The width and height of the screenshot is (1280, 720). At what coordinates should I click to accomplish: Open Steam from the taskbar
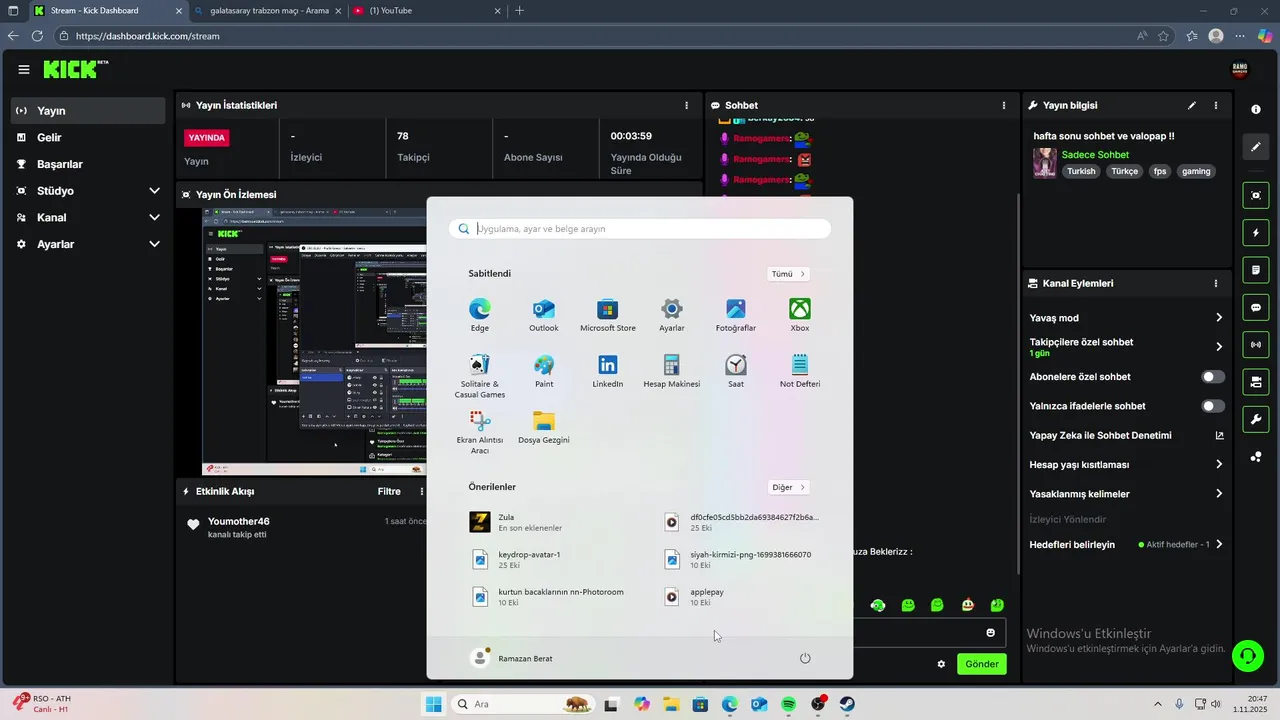(x=847, y=704)
